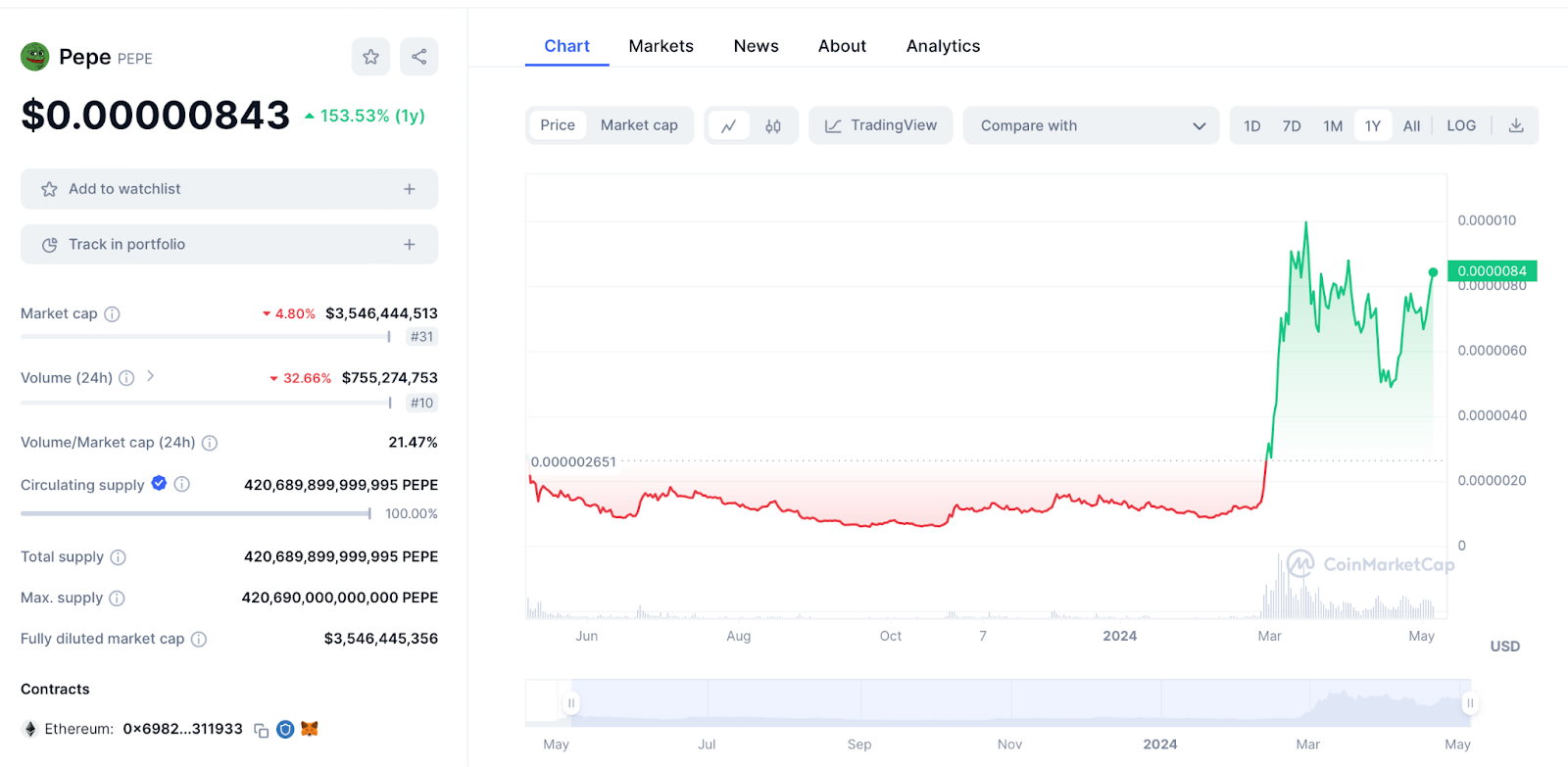Set chart range to 1Y

1373,125
